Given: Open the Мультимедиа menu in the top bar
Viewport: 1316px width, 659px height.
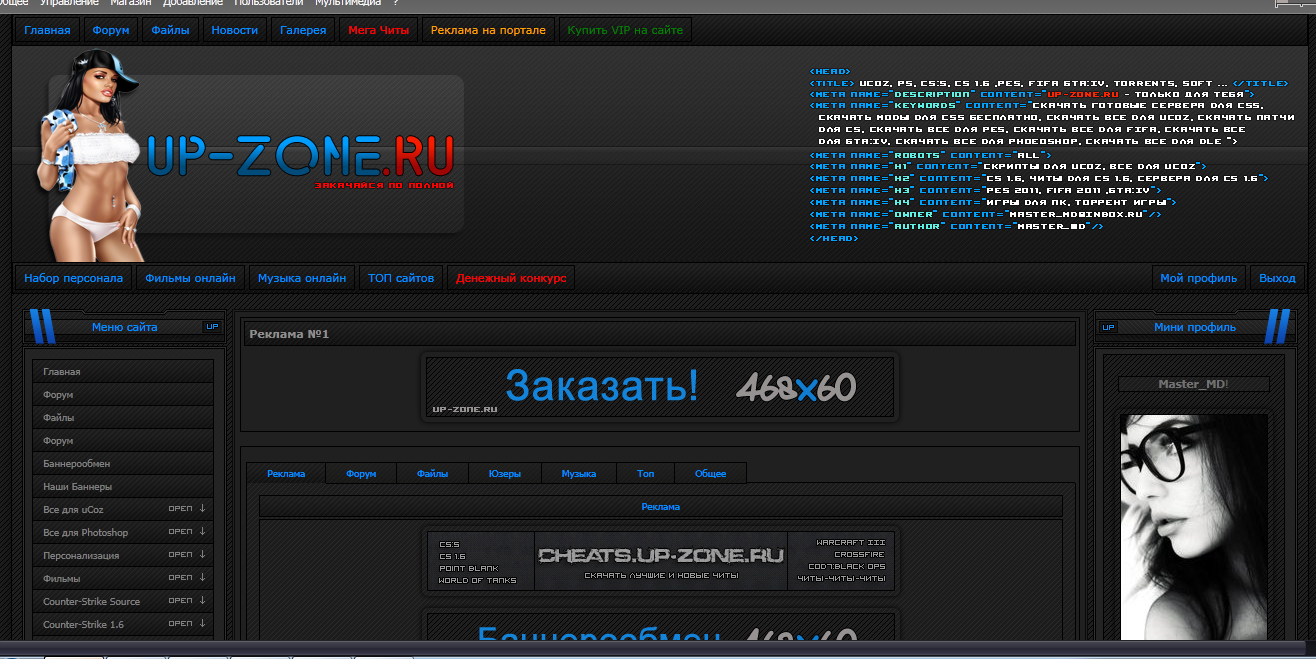Looking at the screenshot, I should [347, 4].
